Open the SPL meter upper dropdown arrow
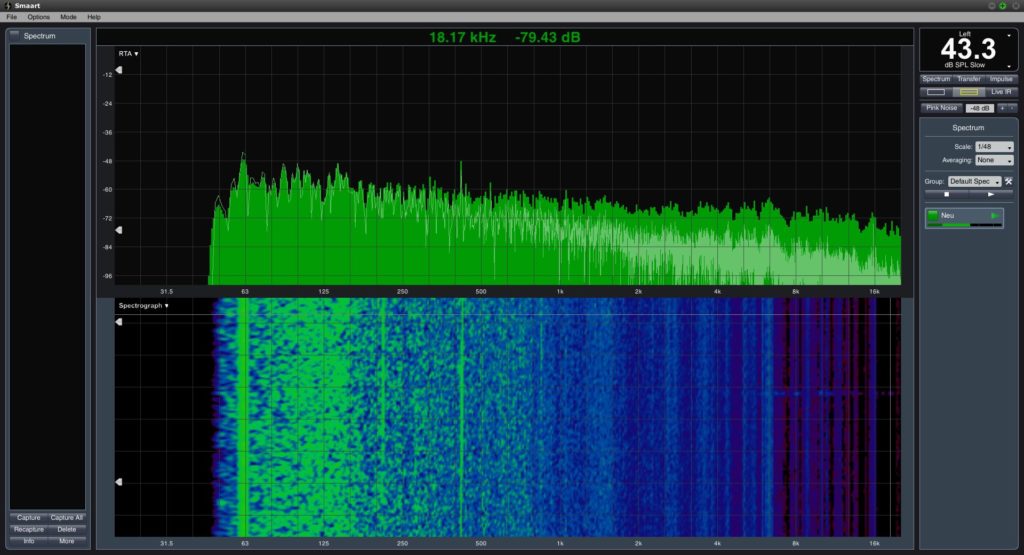The image size is (1024, 555). [1010, 36]
